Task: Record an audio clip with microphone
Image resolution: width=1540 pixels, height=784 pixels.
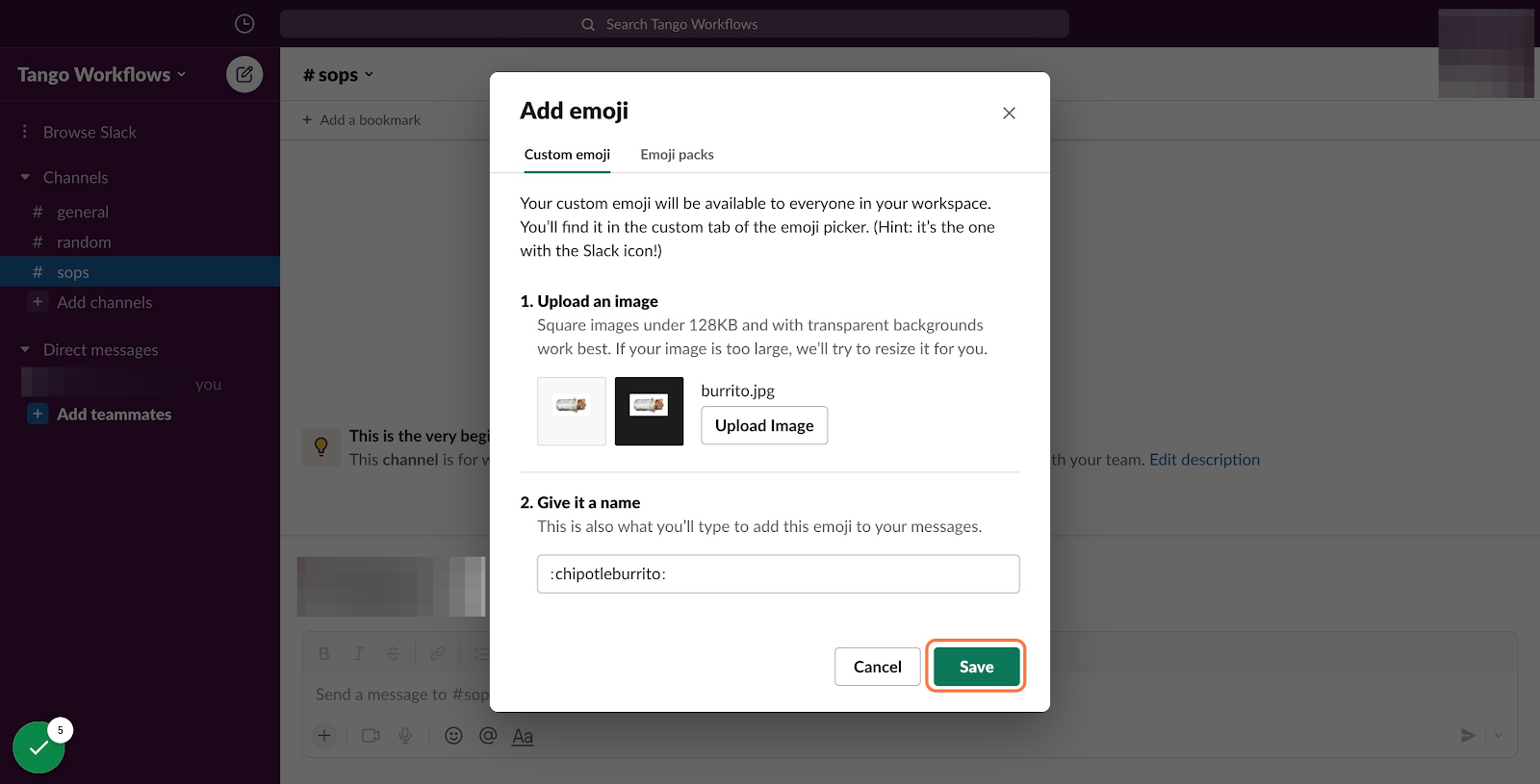Action: point(405,736)
